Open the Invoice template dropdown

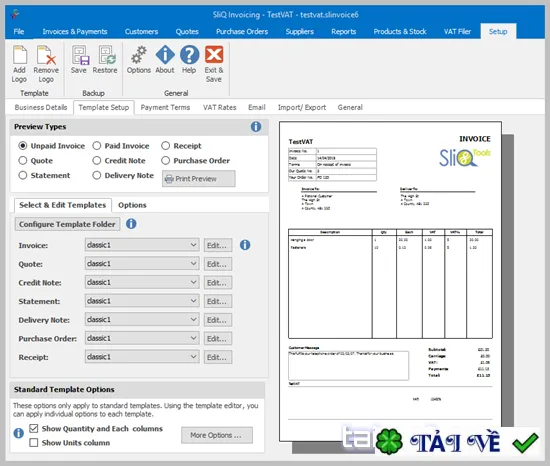click(x=142, y=245)
